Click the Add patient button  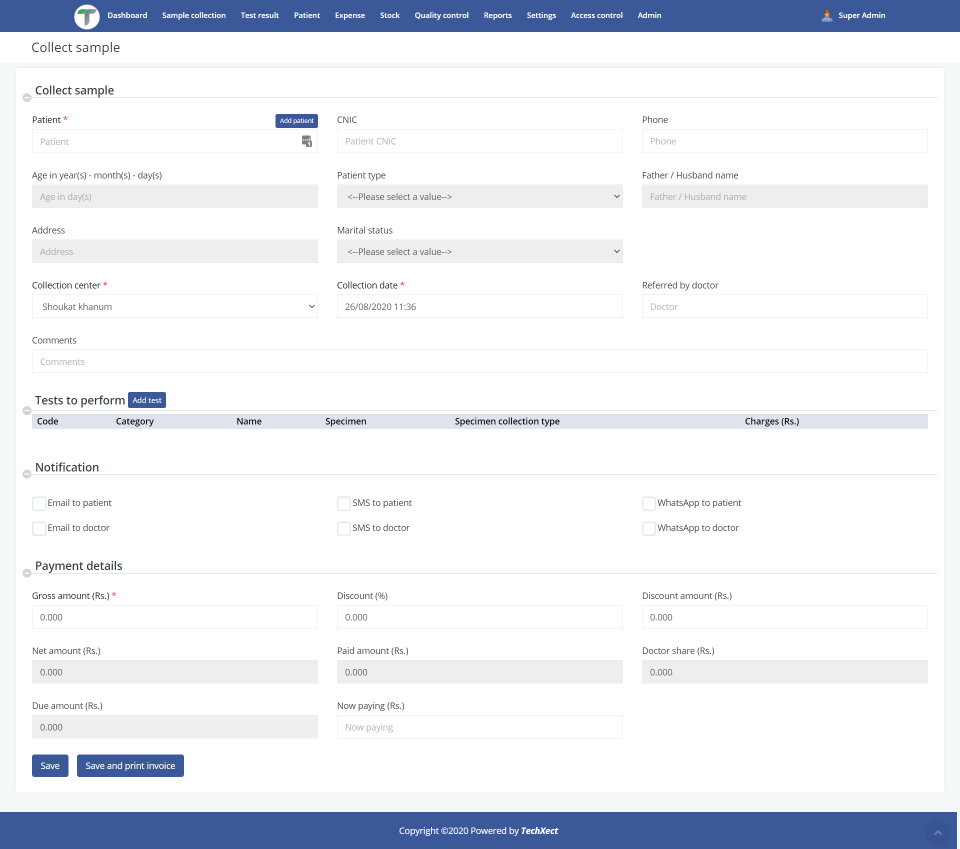pos(296,121)
